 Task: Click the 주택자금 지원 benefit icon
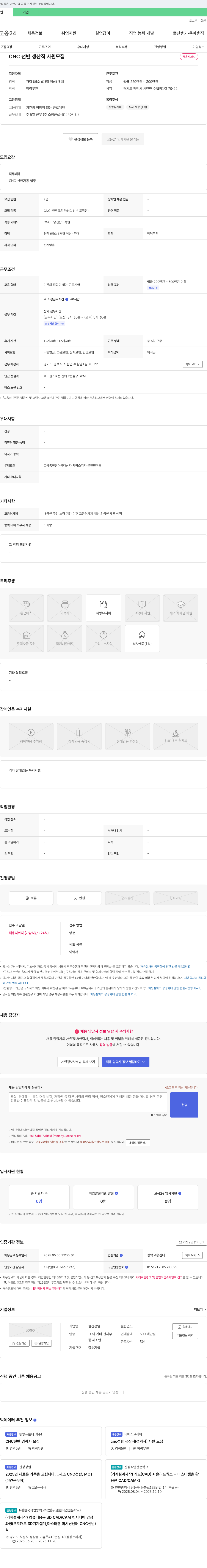[26, 639]
